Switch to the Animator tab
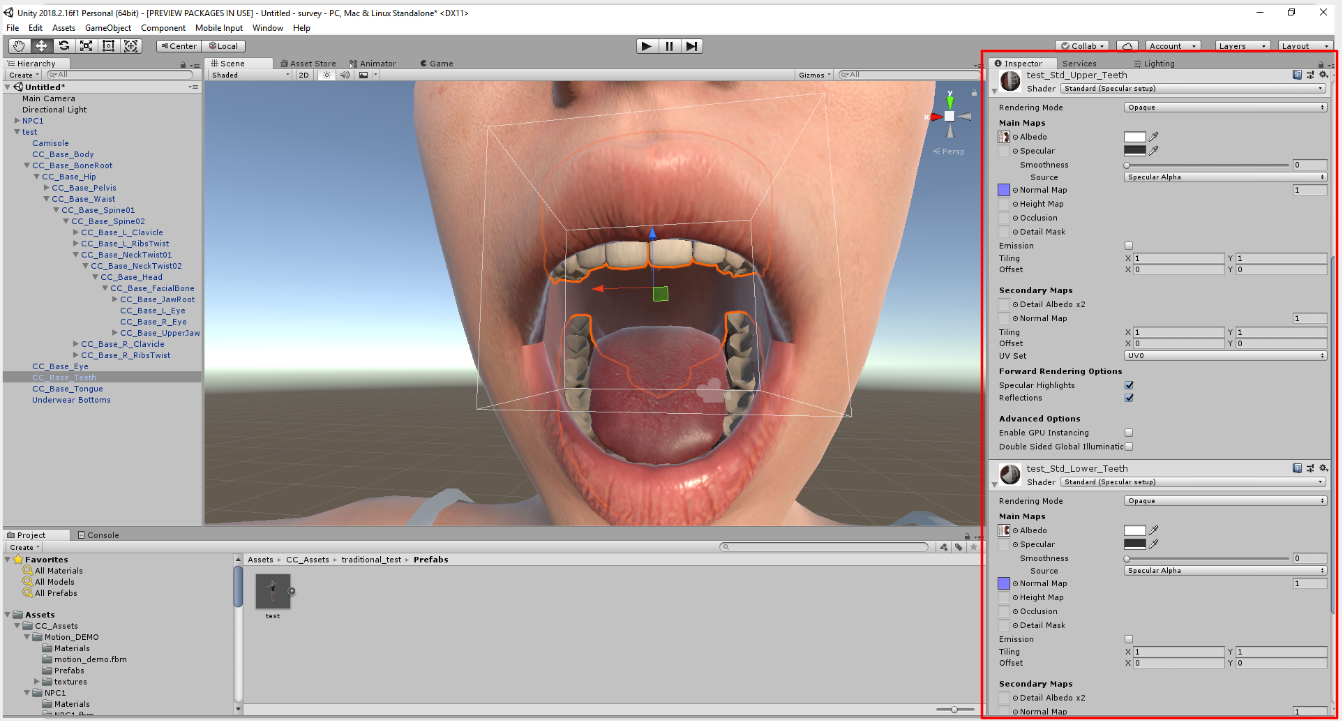Viewport: 1342px width, 721px height. [372, 63]
